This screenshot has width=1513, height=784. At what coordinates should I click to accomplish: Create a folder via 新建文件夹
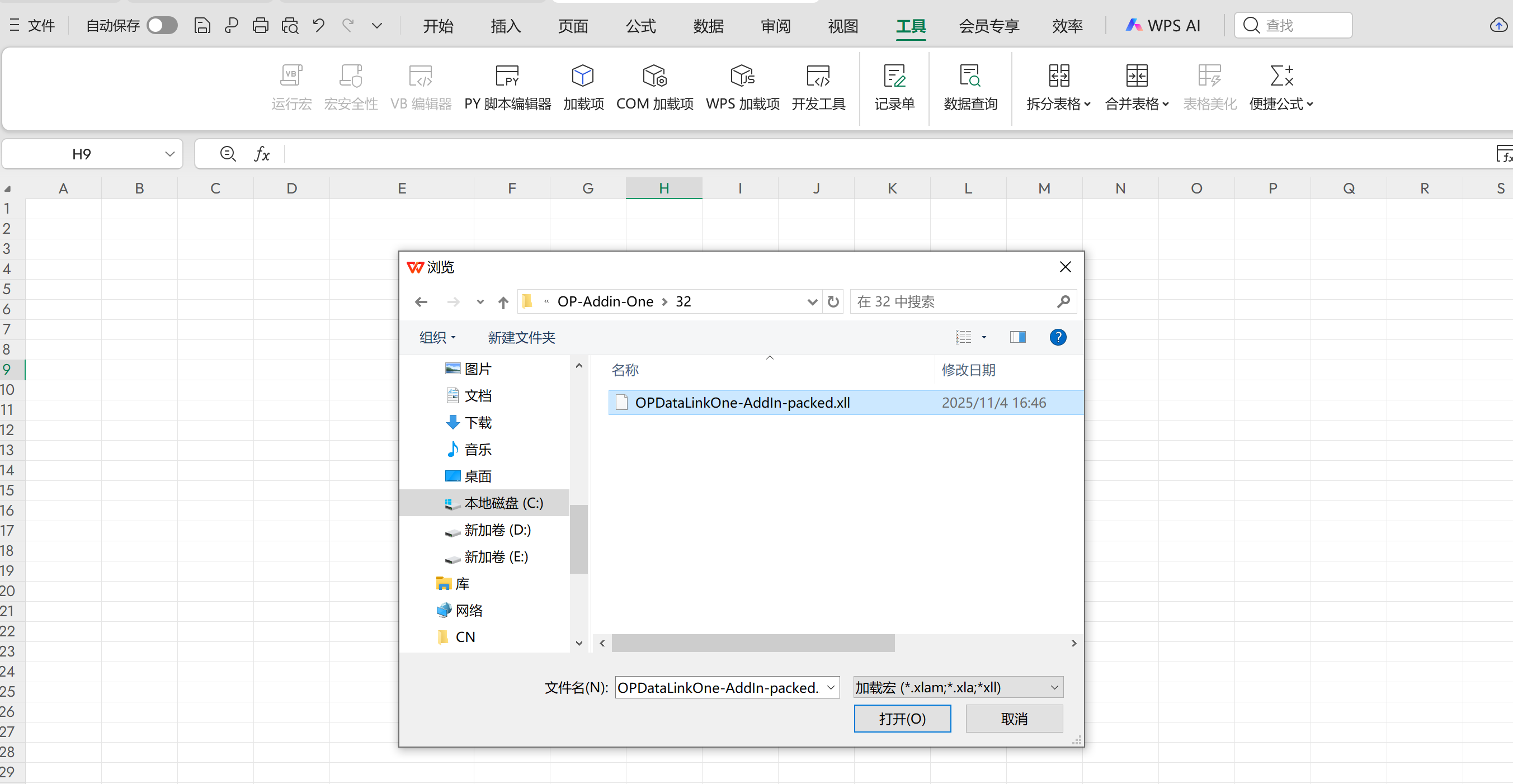click(x=520, y=337)
